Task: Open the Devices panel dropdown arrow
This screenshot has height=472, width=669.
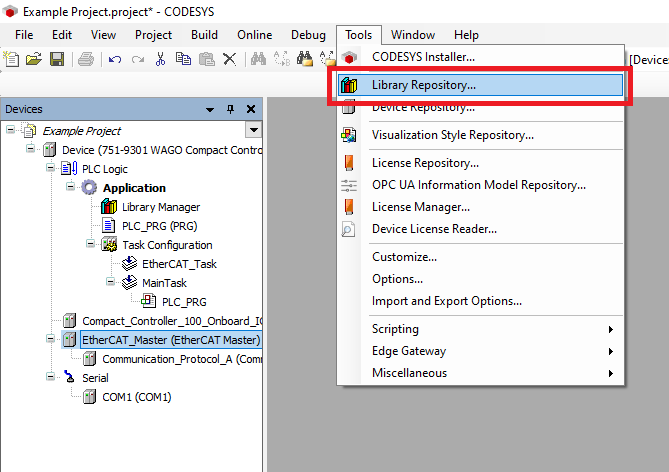Action: coord(210,109)
